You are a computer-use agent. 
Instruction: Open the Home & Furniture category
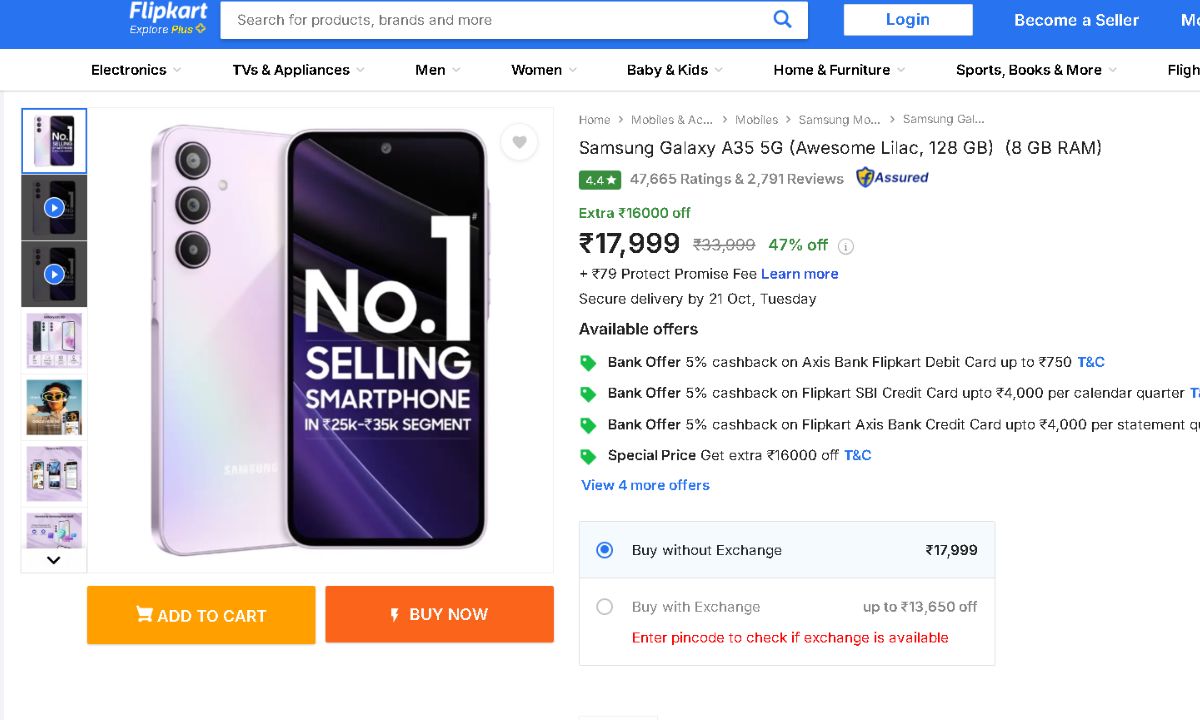pos(839,70)
